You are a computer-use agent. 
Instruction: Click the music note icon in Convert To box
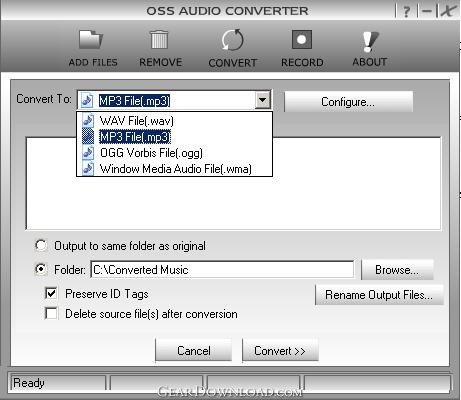(87, 100)
